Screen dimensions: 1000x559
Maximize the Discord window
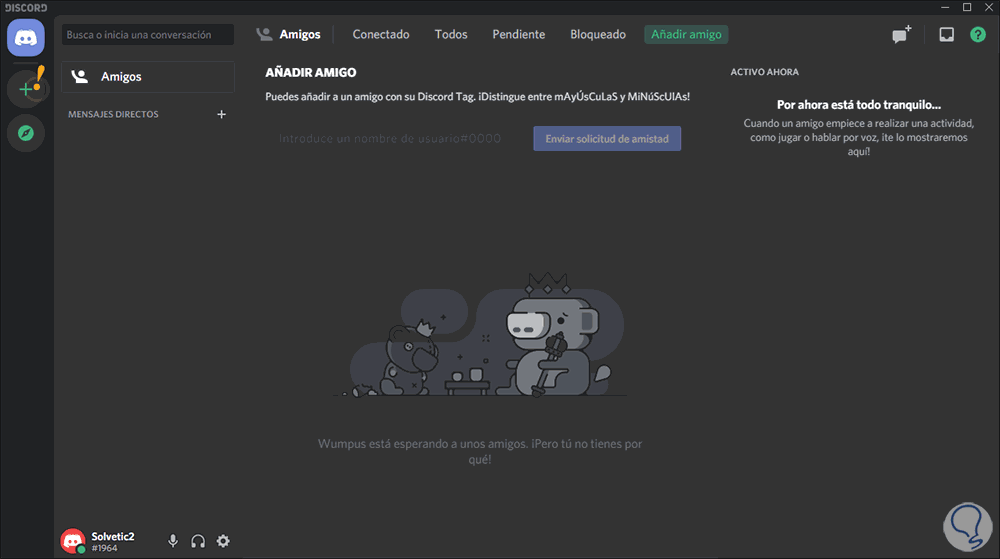[967, 7]
